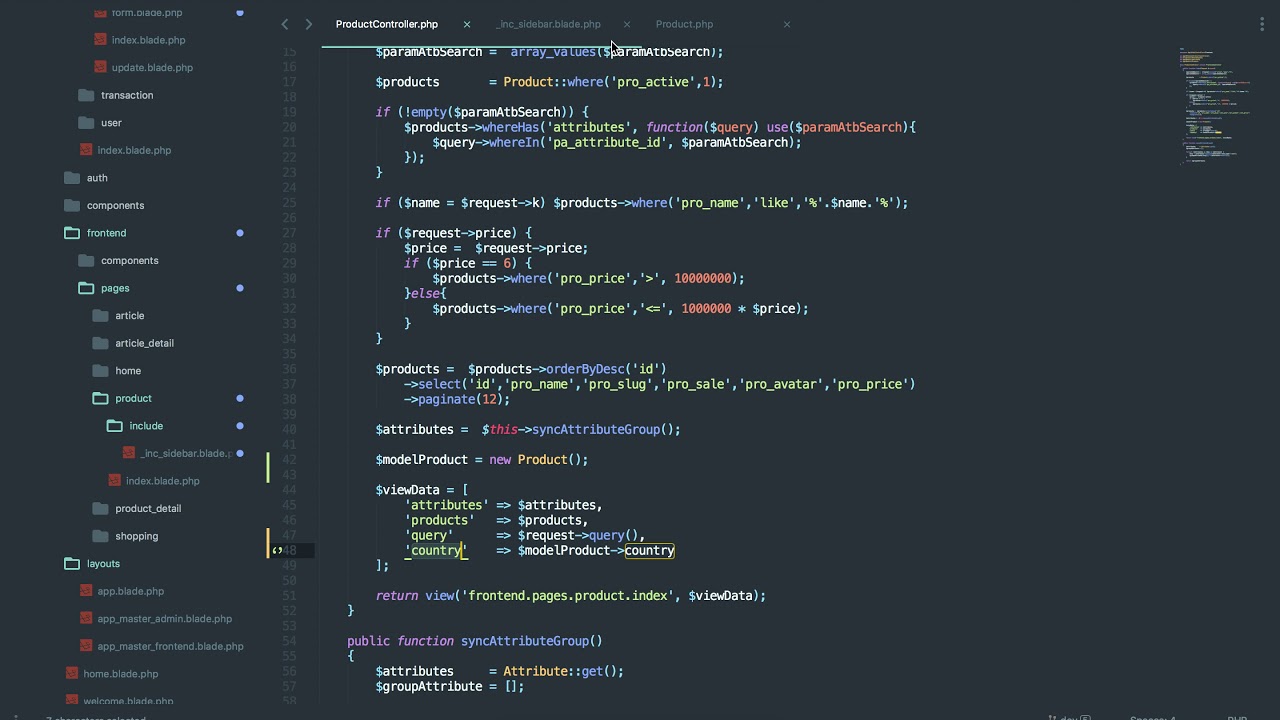Click the product_detail folder icon
The width and height of the screenshot is (1280, 720).
[100, 508]
